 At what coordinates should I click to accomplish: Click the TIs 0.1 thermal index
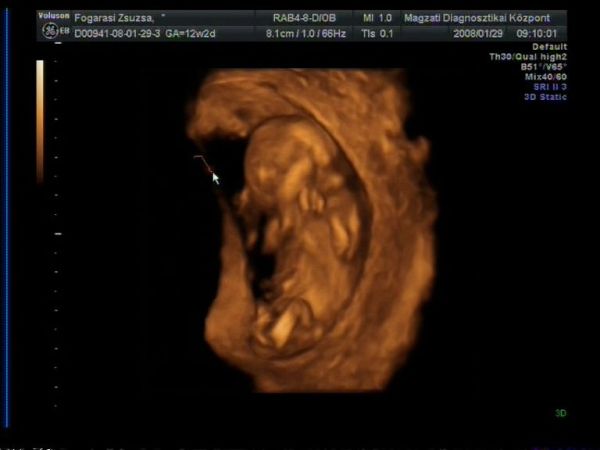coord(379,33)
